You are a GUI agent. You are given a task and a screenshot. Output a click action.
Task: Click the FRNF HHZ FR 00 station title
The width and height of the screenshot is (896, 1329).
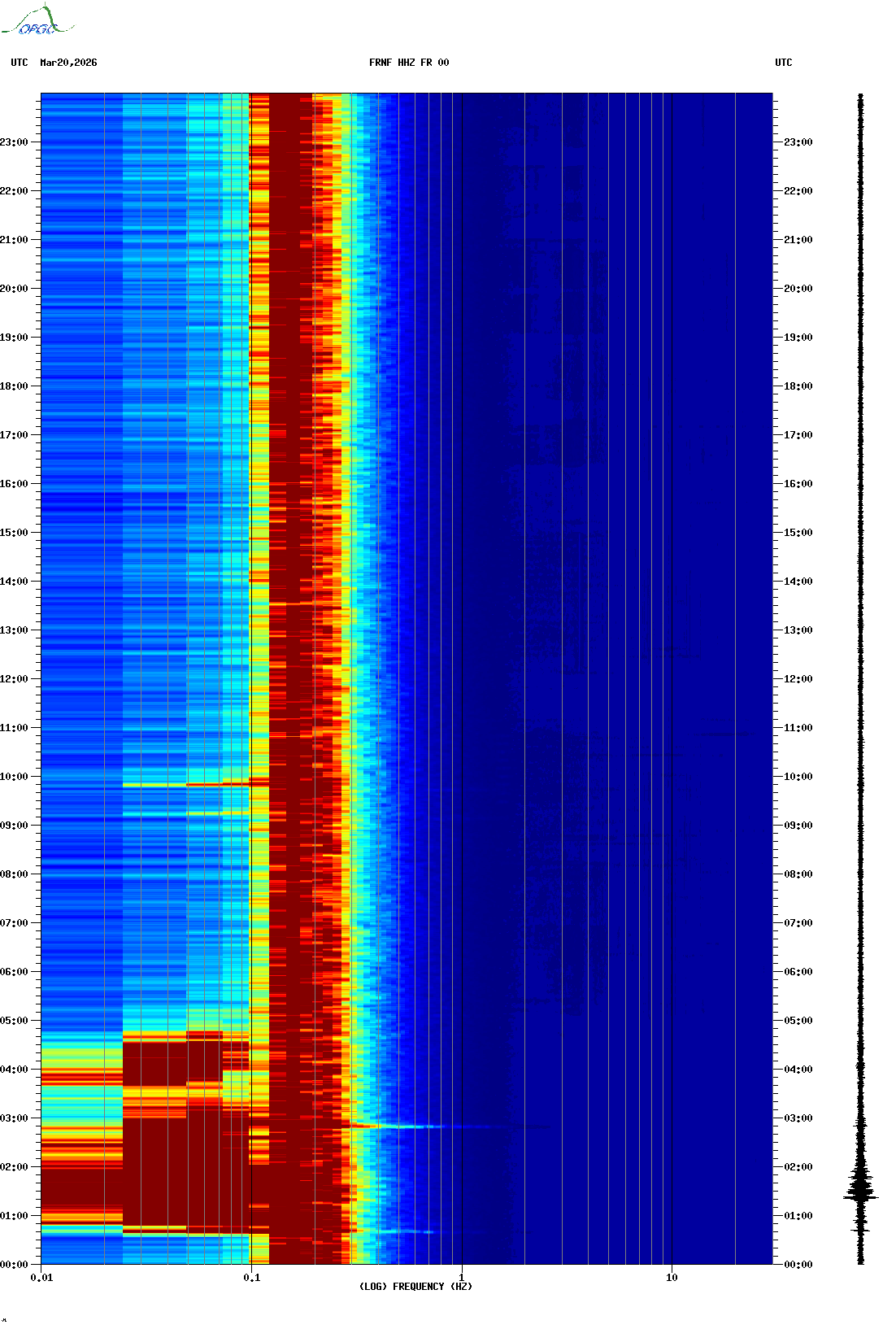(409, 63)
